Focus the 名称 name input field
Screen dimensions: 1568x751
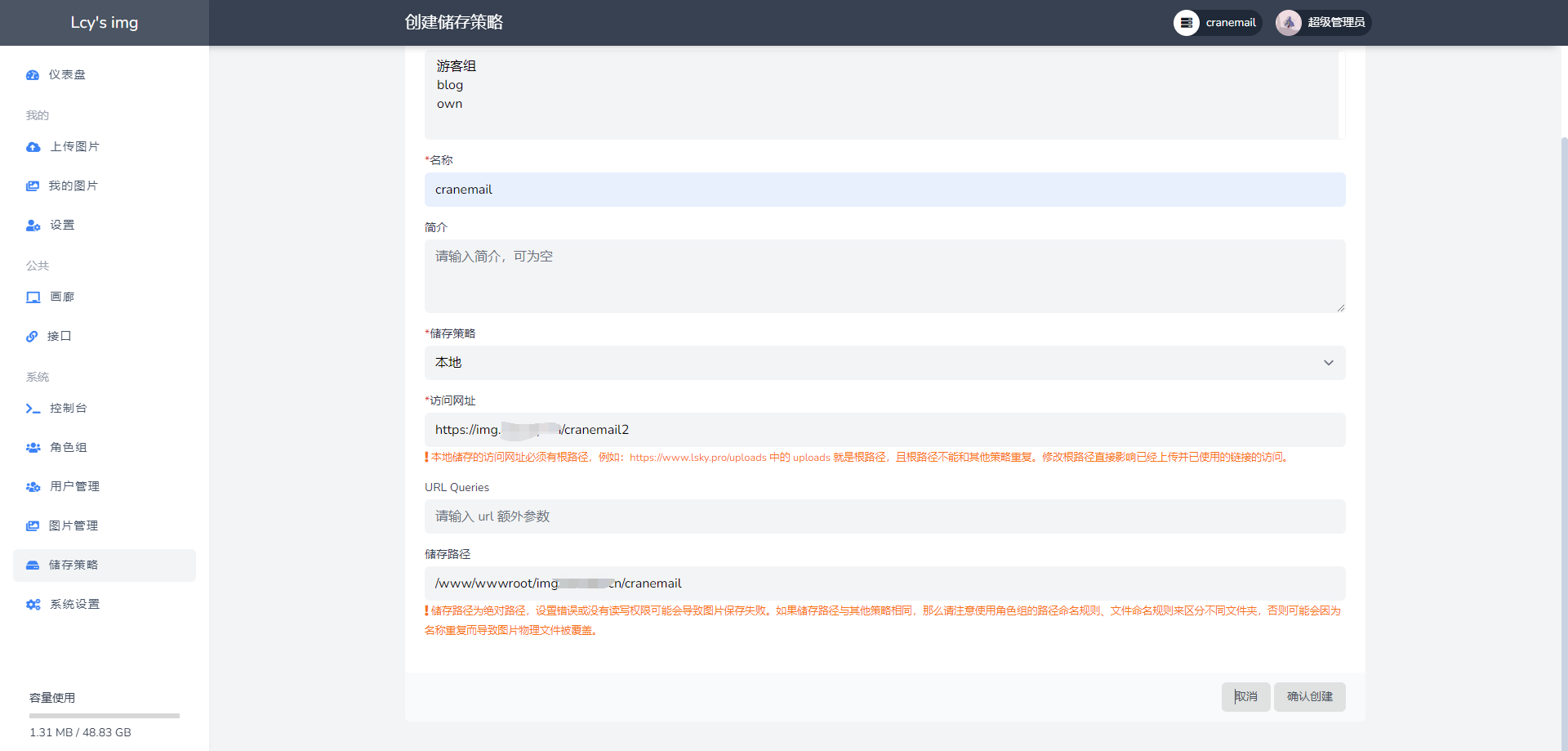[x=884, y=190]
